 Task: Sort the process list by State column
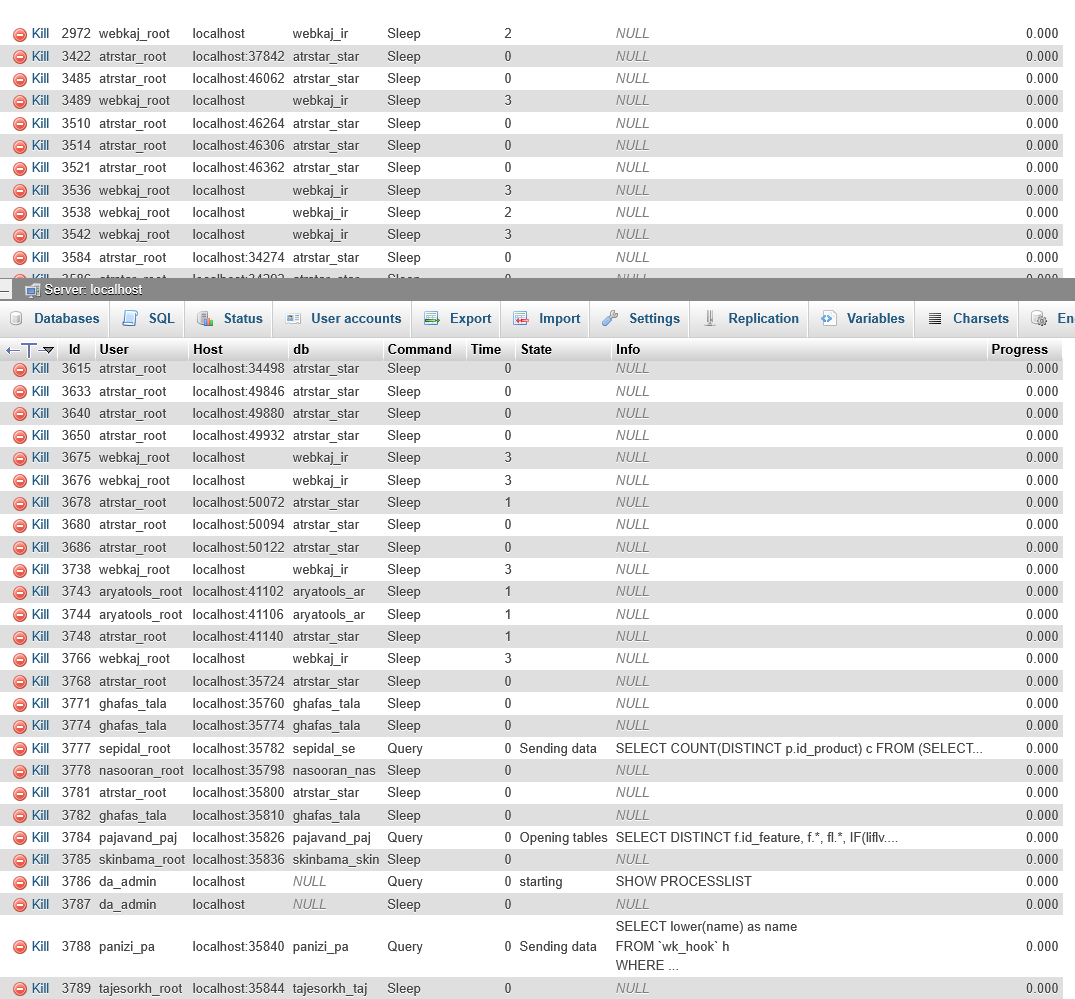click(x=536, y=349)
